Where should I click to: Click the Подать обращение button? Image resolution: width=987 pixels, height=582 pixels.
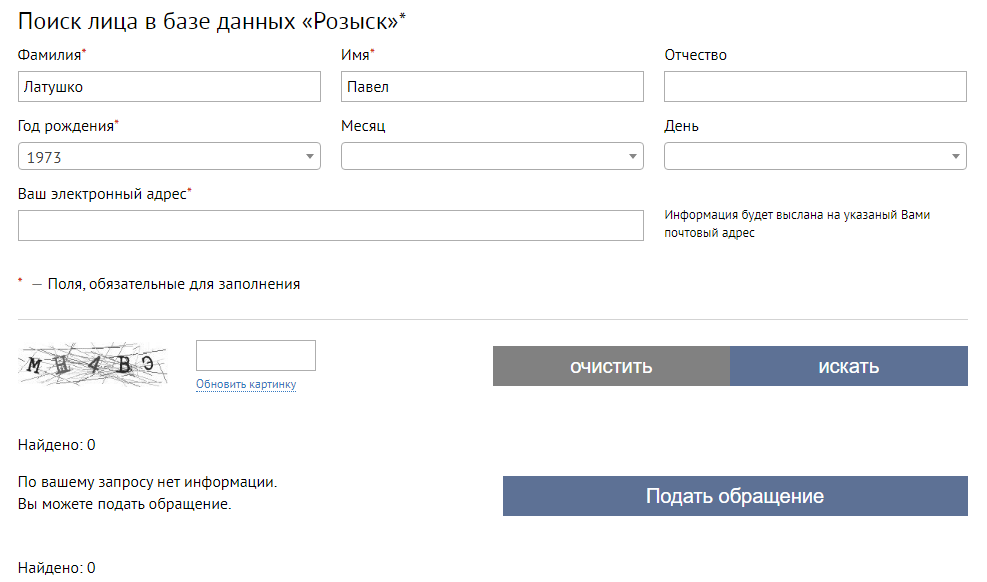(735, 496)
